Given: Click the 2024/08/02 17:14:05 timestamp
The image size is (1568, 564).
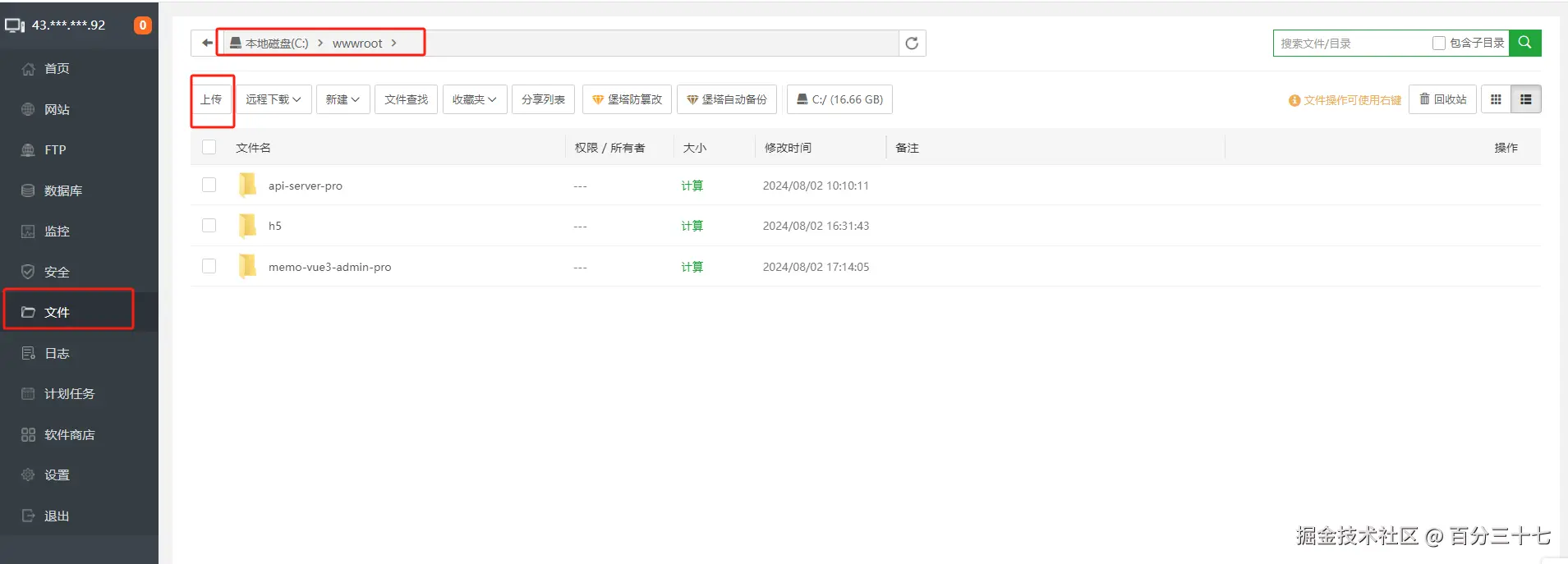Looking at the screenshot, I should pos(816,267).
